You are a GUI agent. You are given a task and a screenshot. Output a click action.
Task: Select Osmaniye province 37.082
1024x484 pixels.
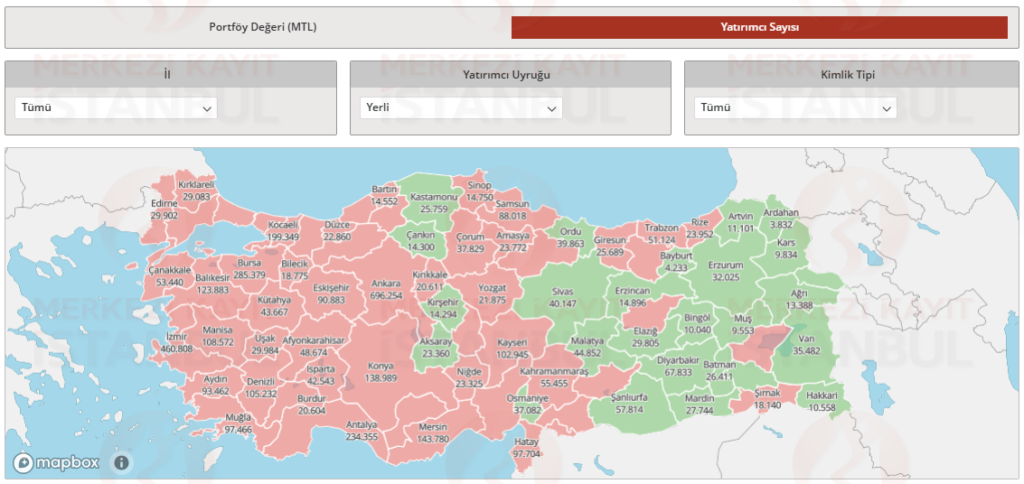527,404
